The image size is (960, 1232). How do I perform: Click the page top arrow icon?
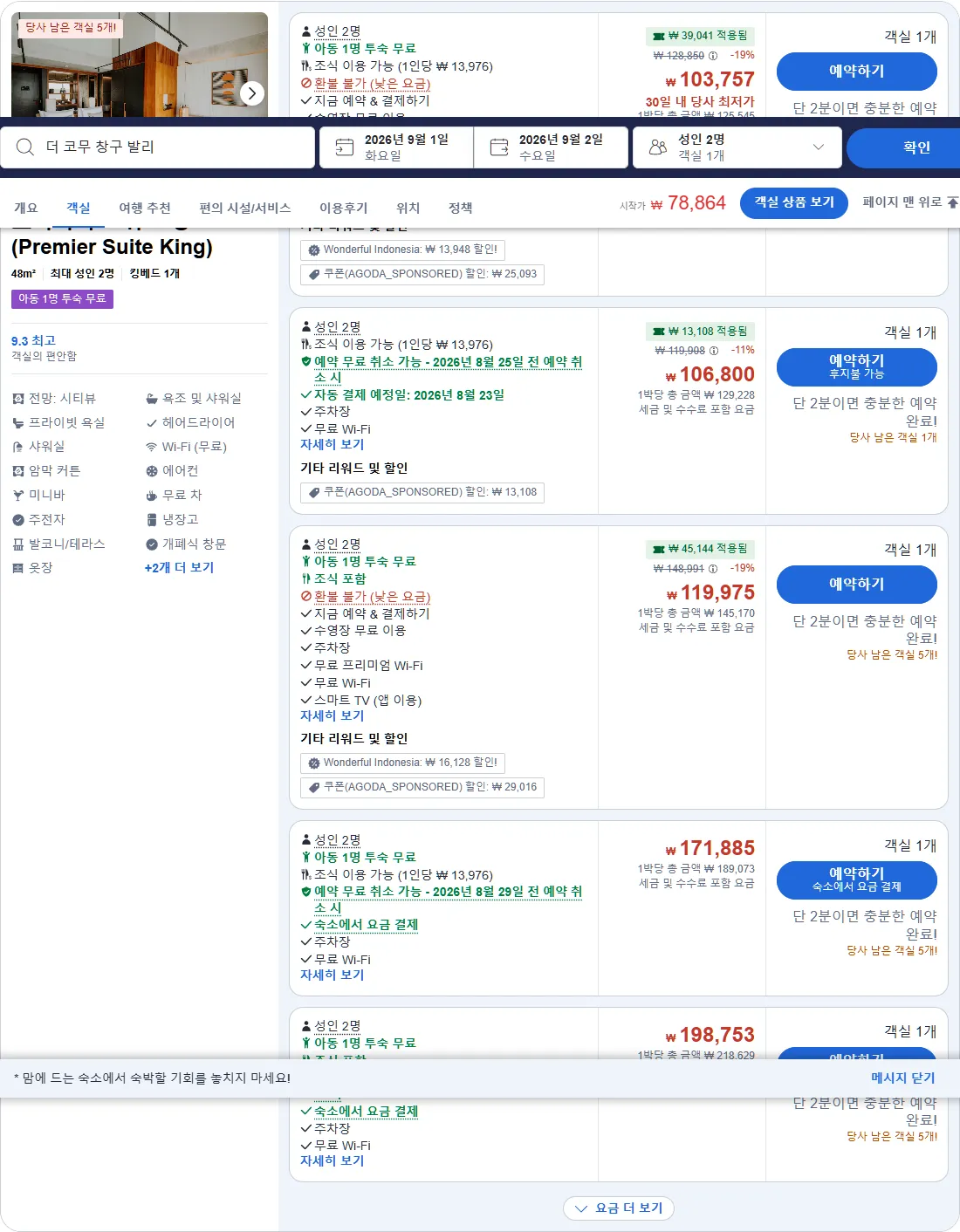click(953, 202)
